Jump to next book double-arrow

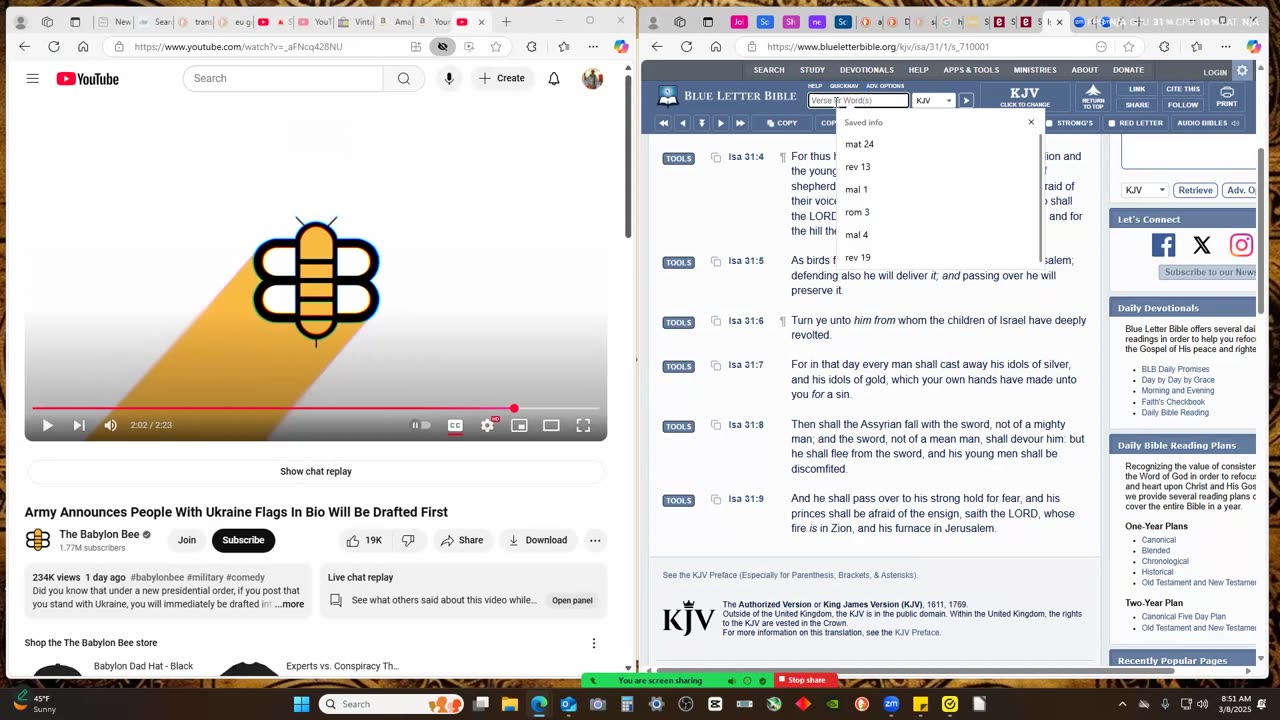740,123
